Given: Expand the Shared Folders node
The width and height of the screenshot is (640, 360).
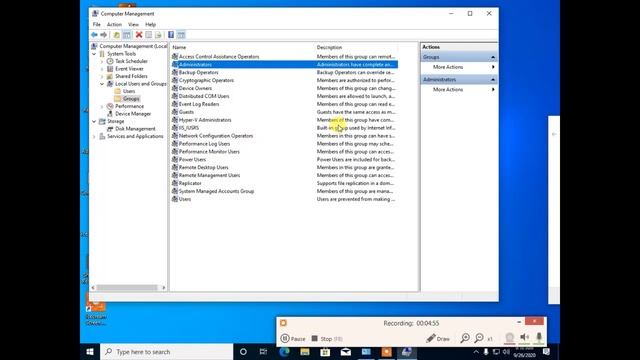Looking at the screenshot, I should tap(102, 76).
